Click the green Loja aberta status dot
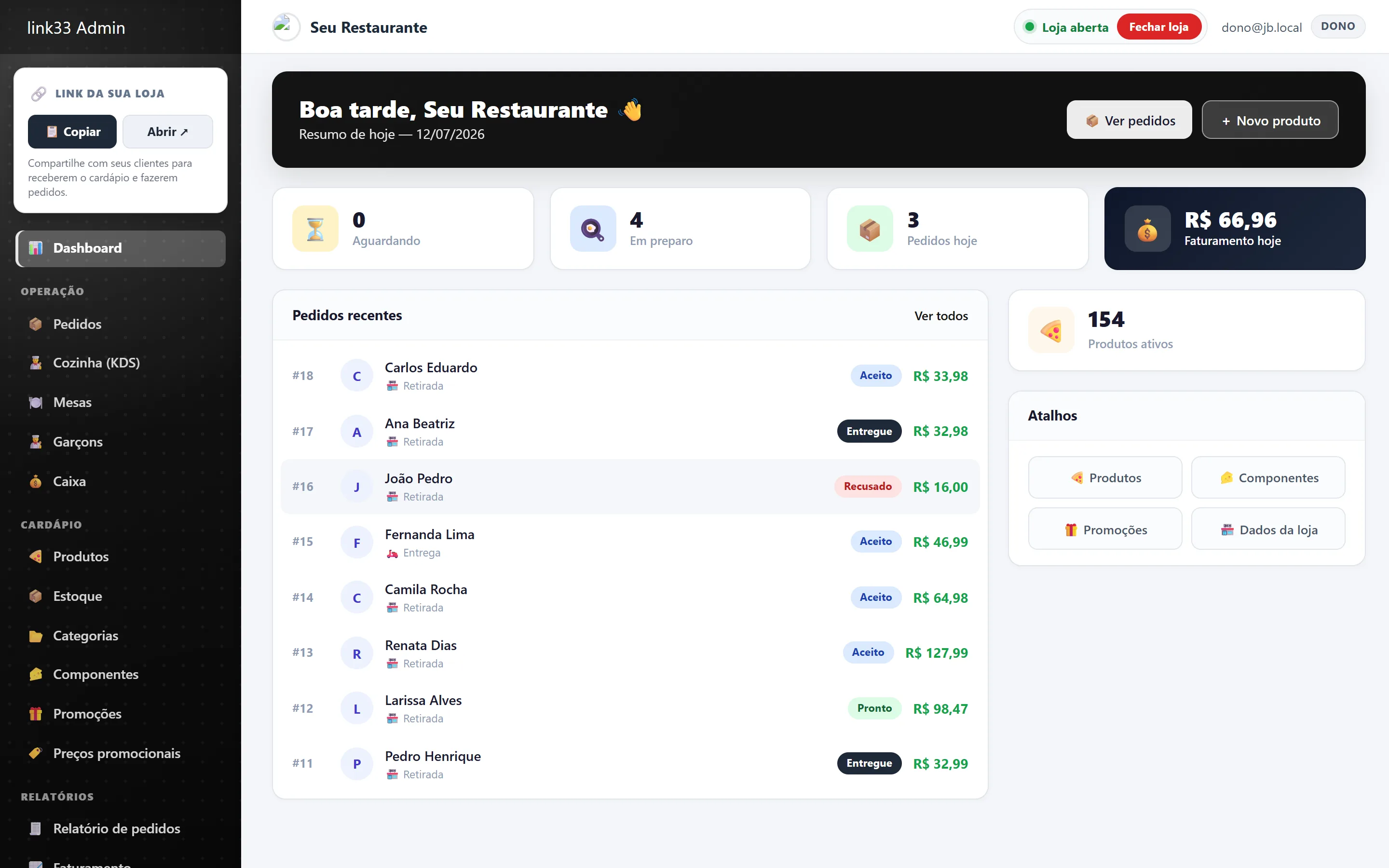 click(1030, 27)
